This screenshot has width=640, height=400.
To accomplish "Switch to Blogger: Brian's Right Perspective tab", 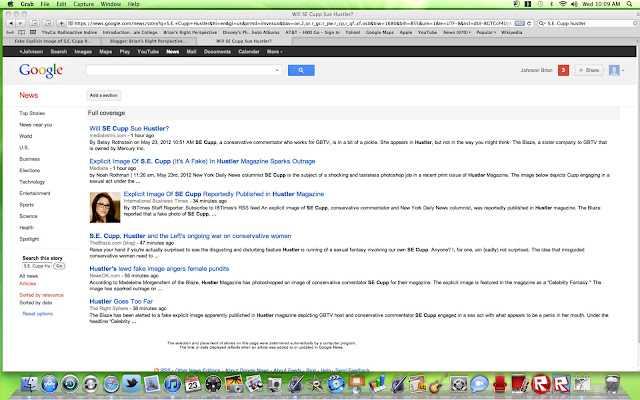I will tap(148, 41).
